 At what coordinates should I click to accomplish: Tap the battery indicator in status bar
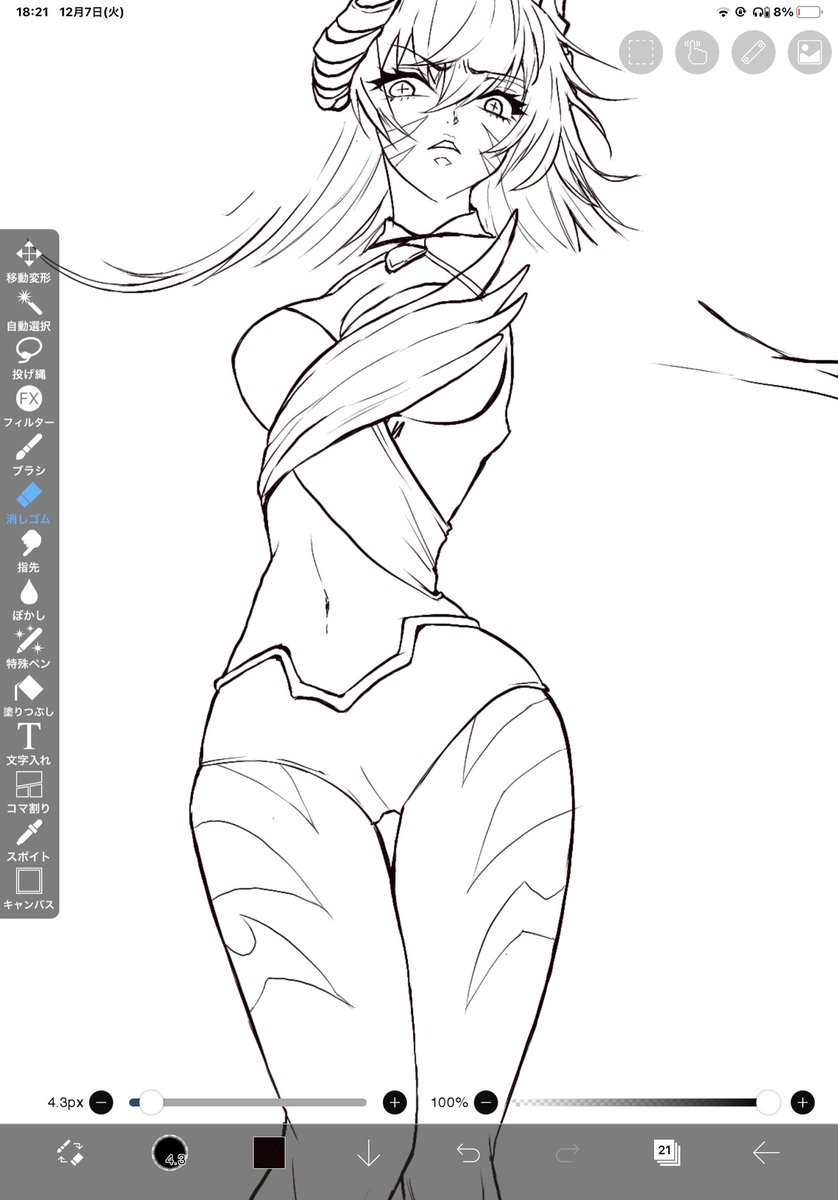pos(811,12)
